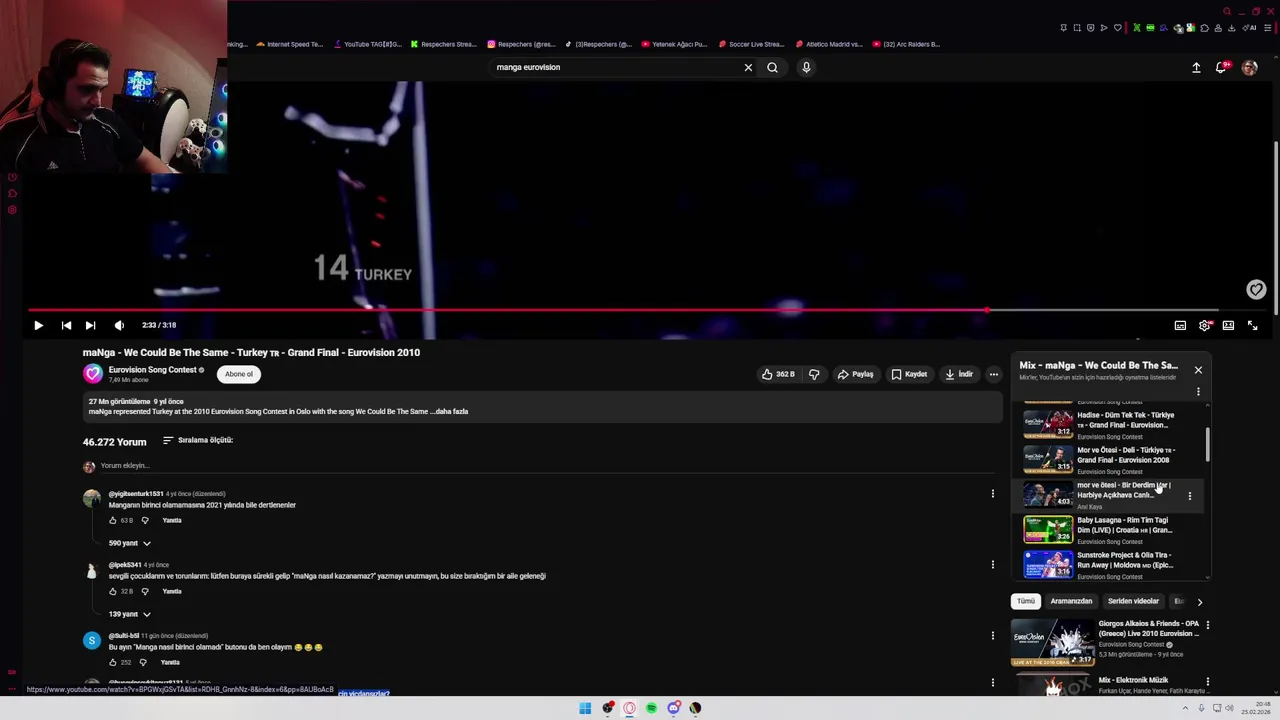Switch to theater mode view
The width and height of the screenshot is (1280, 720).
coord(1228,325)
